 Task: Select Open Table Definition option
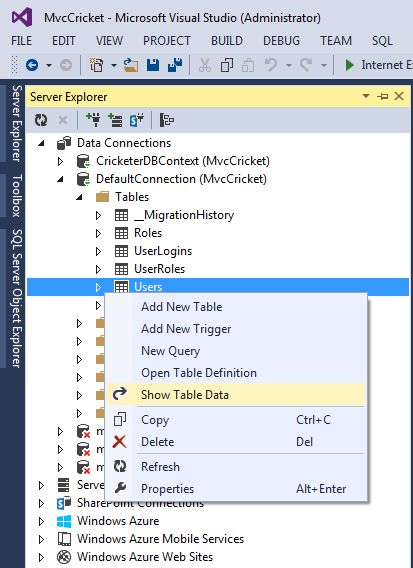click(235, 373)
